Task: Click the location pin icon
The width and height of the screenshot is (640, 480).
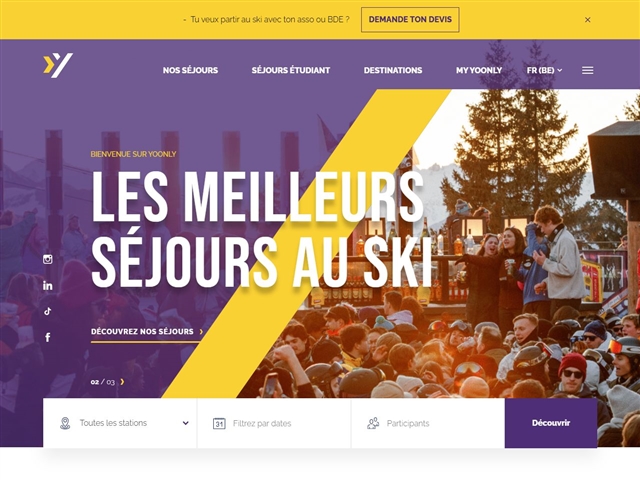Action: point(65,423)
